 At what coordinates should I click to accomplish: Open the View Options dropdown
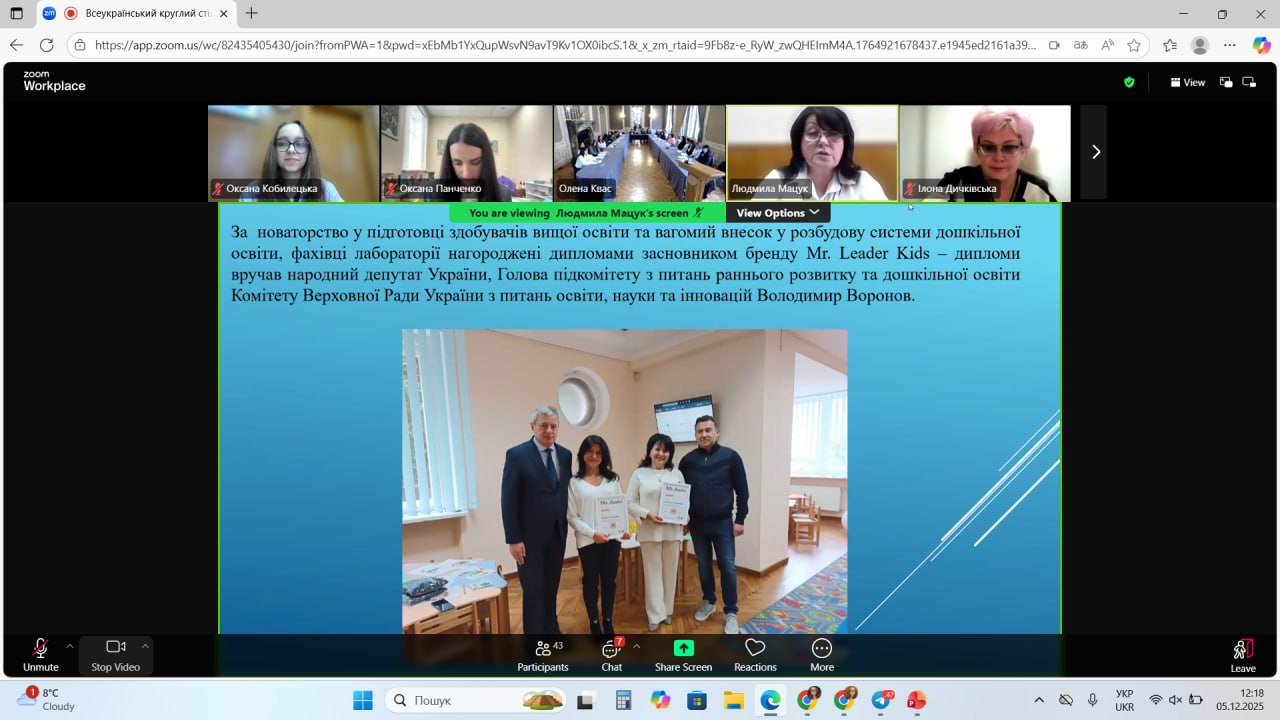777,212
